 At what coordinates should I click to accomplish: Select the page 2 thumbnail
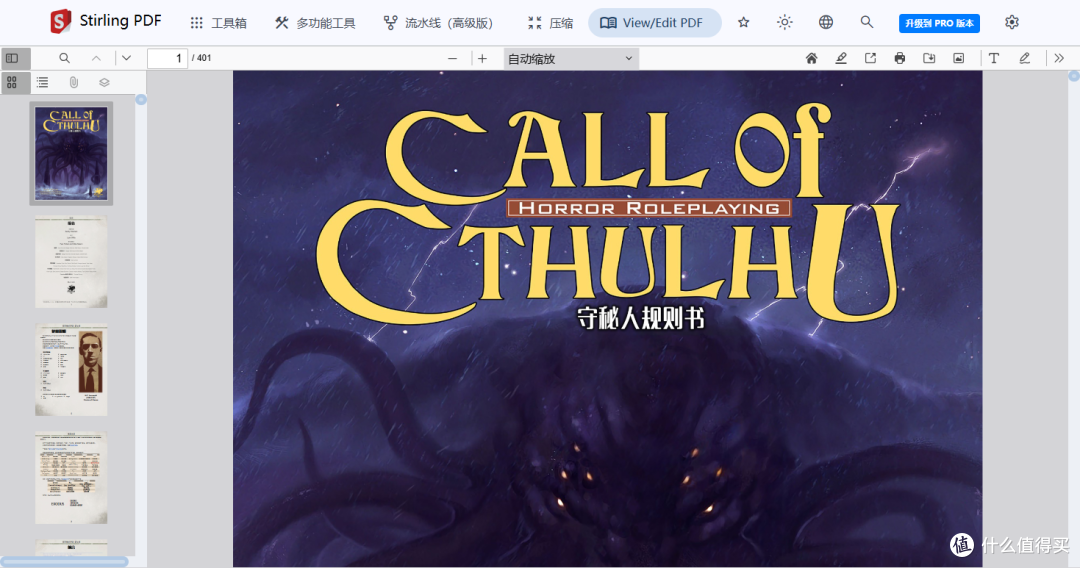click(x=71, y=262)
